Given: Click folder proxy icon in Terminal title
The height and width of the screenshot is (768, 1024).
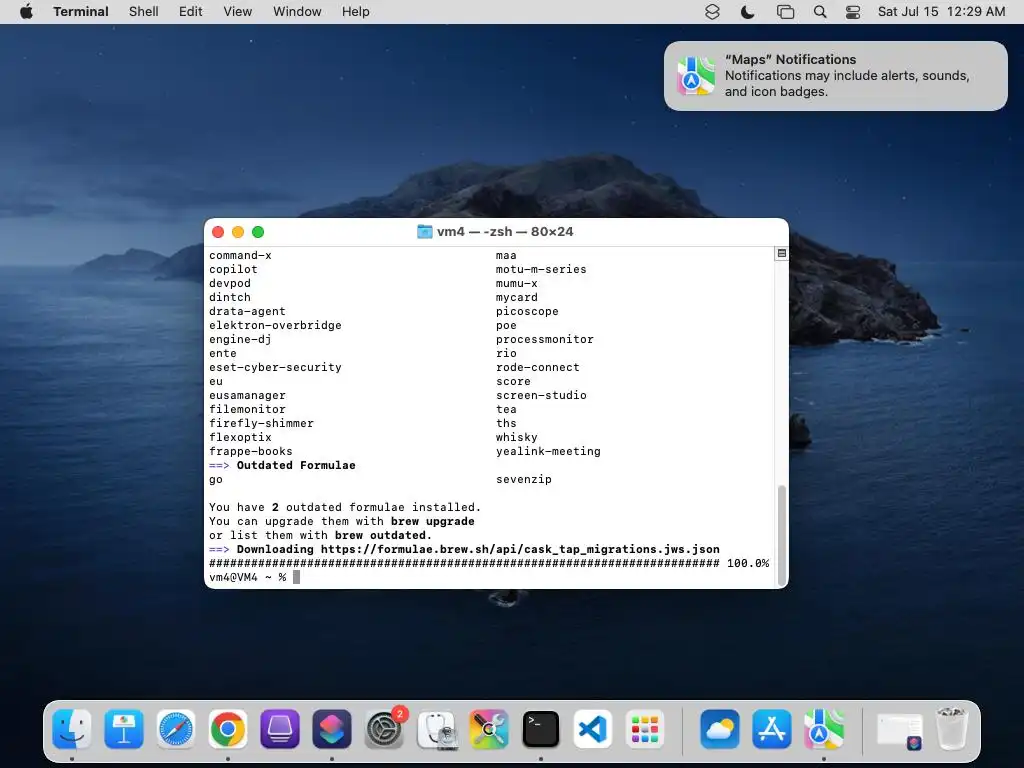Looking at the screenshot, I should pos(424,232).
